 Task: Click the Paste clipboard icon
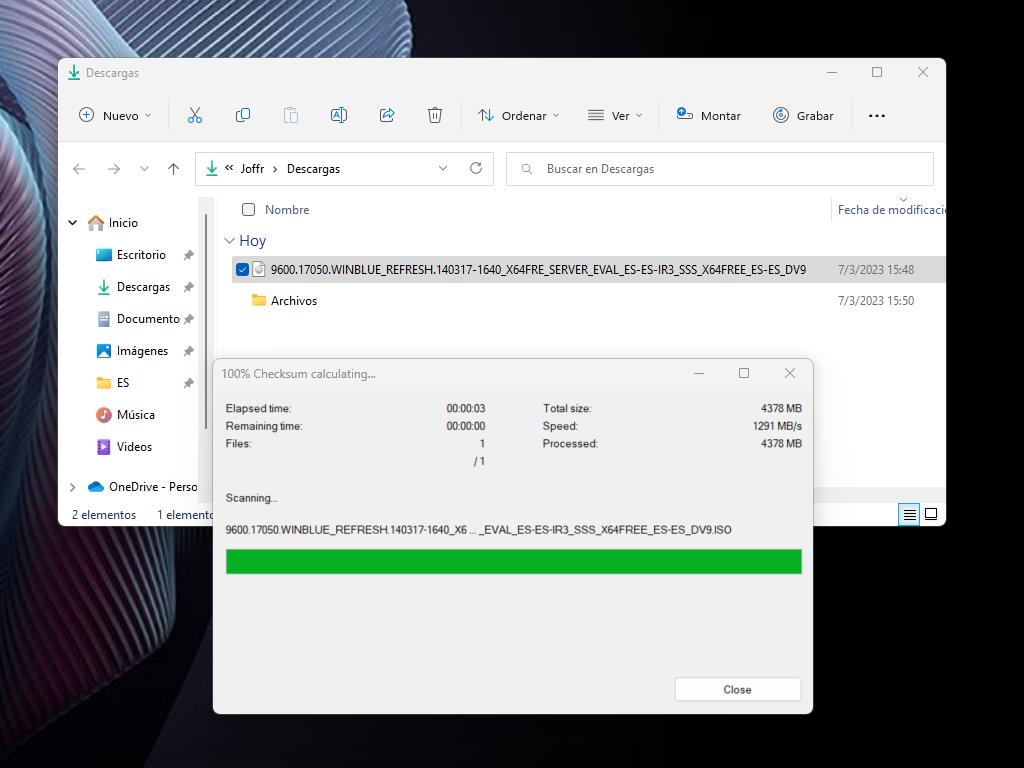(291, 116)
